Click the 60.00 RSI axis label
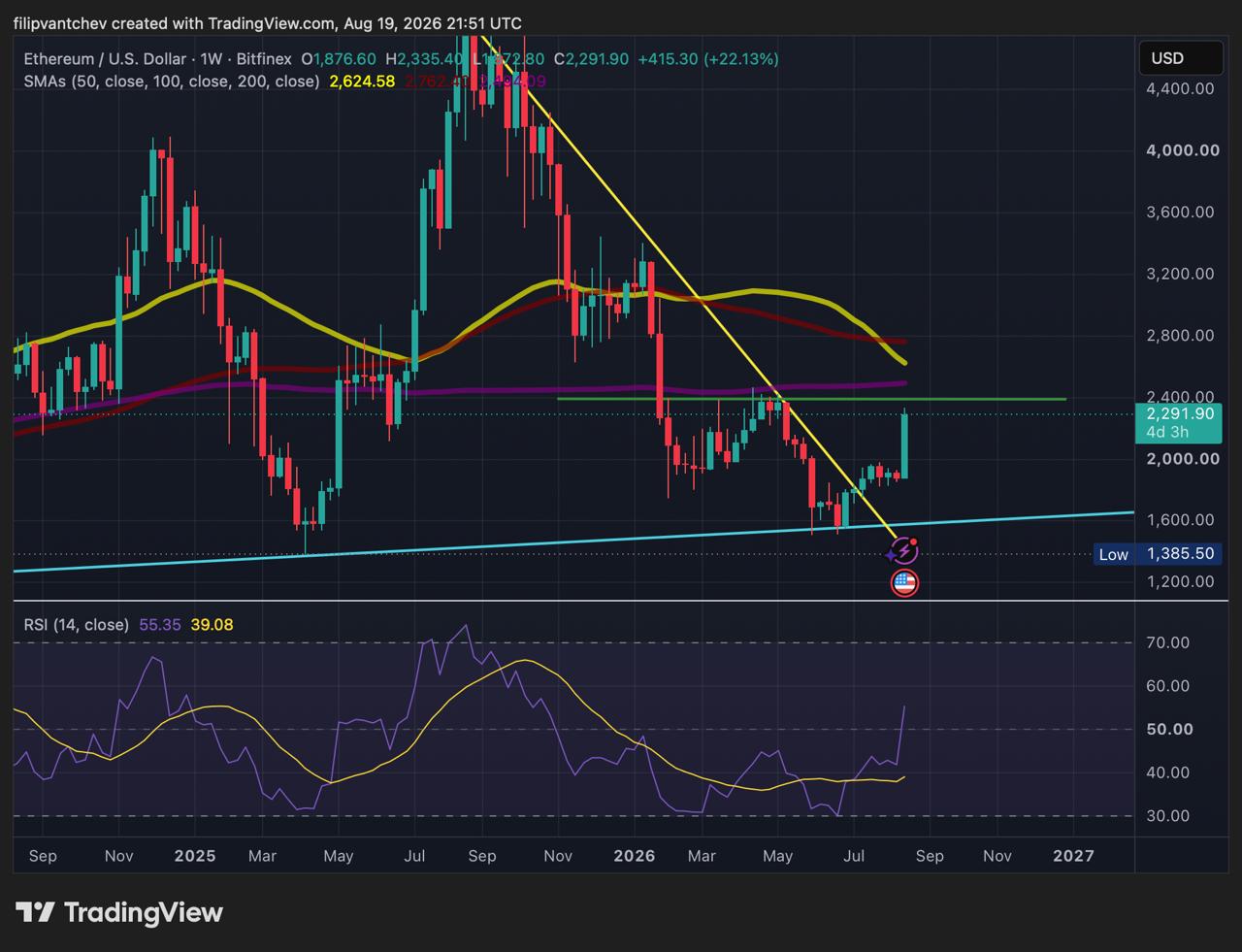This screenshot has height=952, width=1242. (1167, 686)
